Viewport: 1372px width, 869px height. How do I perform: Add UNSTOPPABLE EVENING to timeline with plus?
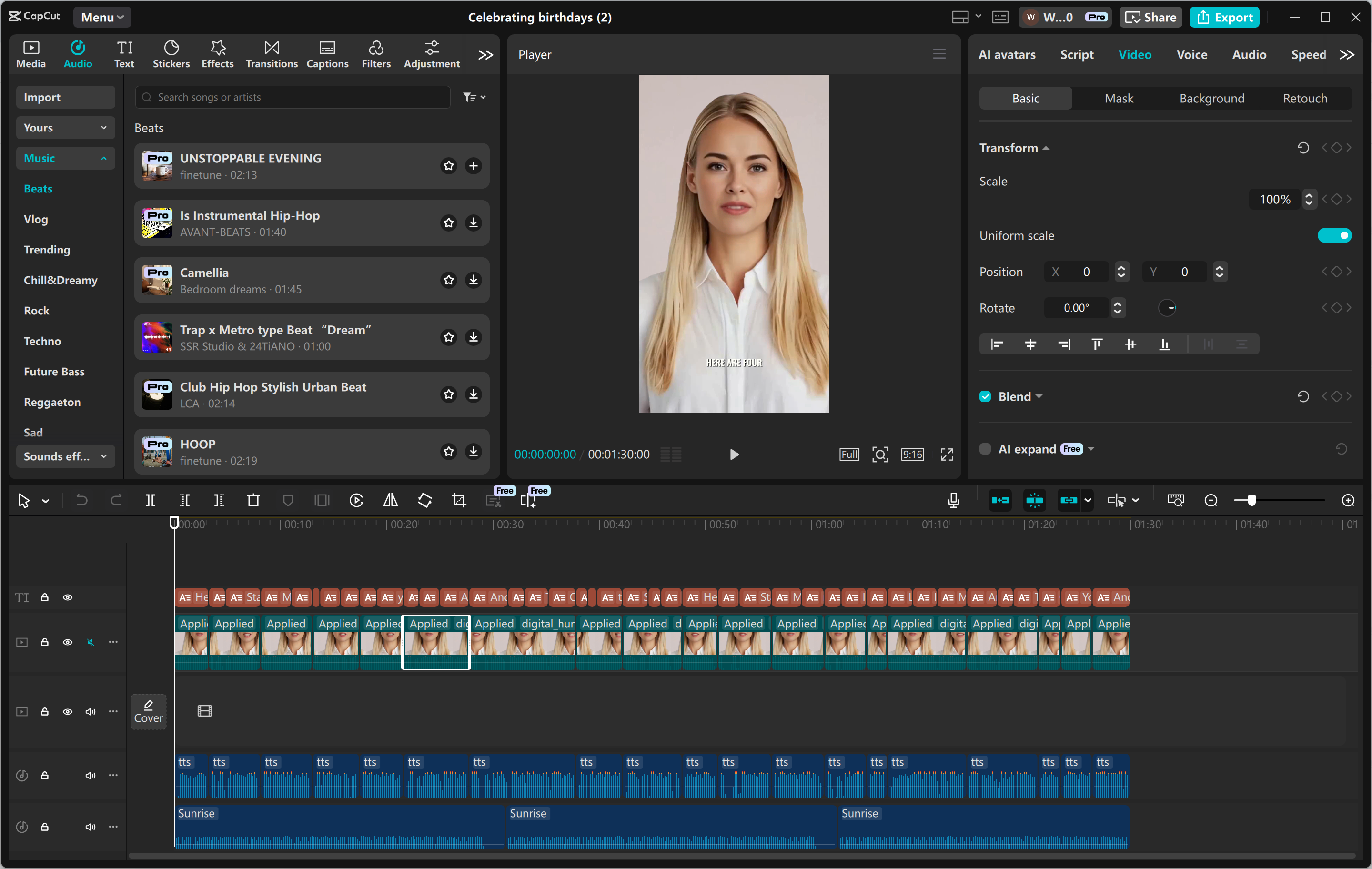[x=473, y=166]
